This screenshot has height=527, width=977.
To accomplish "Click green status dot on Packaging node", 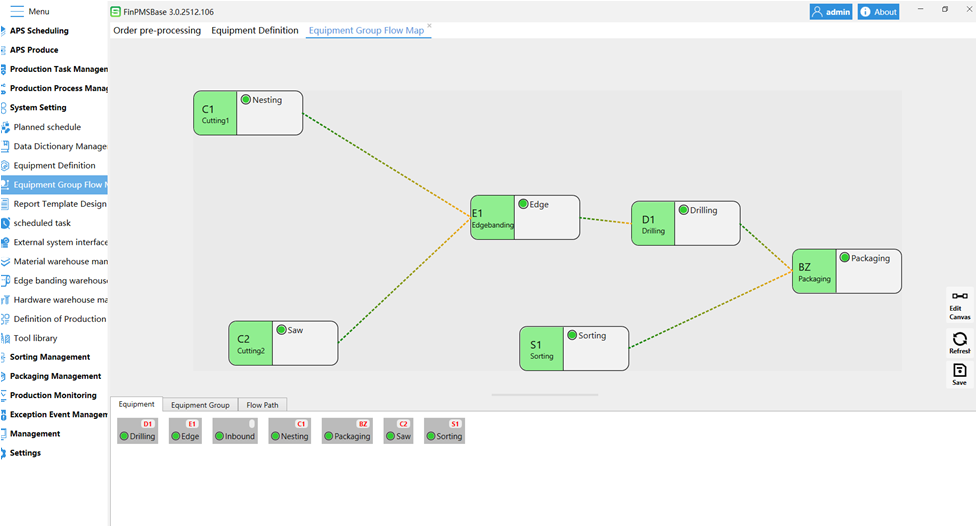I will tap(845, 258).
